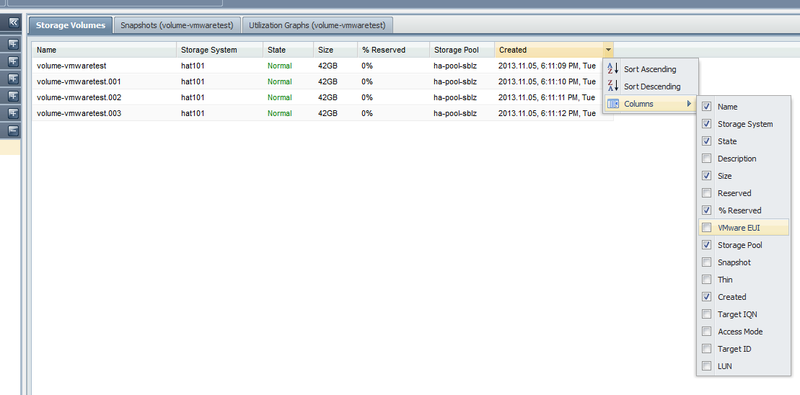Select the volume-vmwaretest.003 row name

pyautogui.click(x=79, y=113)
